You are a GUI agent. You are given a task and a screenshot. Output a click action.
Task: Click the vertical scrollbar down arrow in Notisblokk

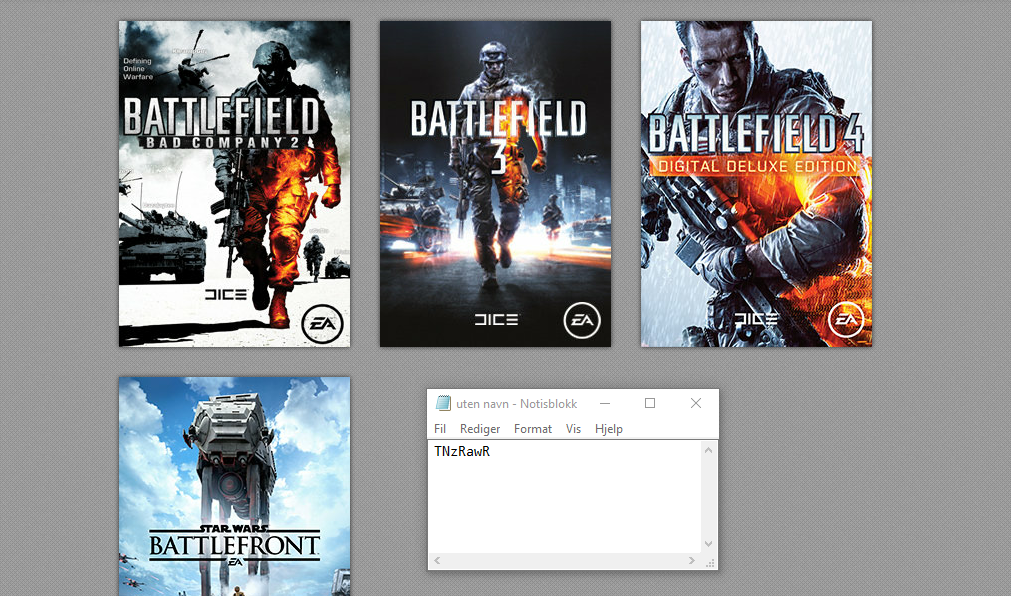(x=709, y=544)
